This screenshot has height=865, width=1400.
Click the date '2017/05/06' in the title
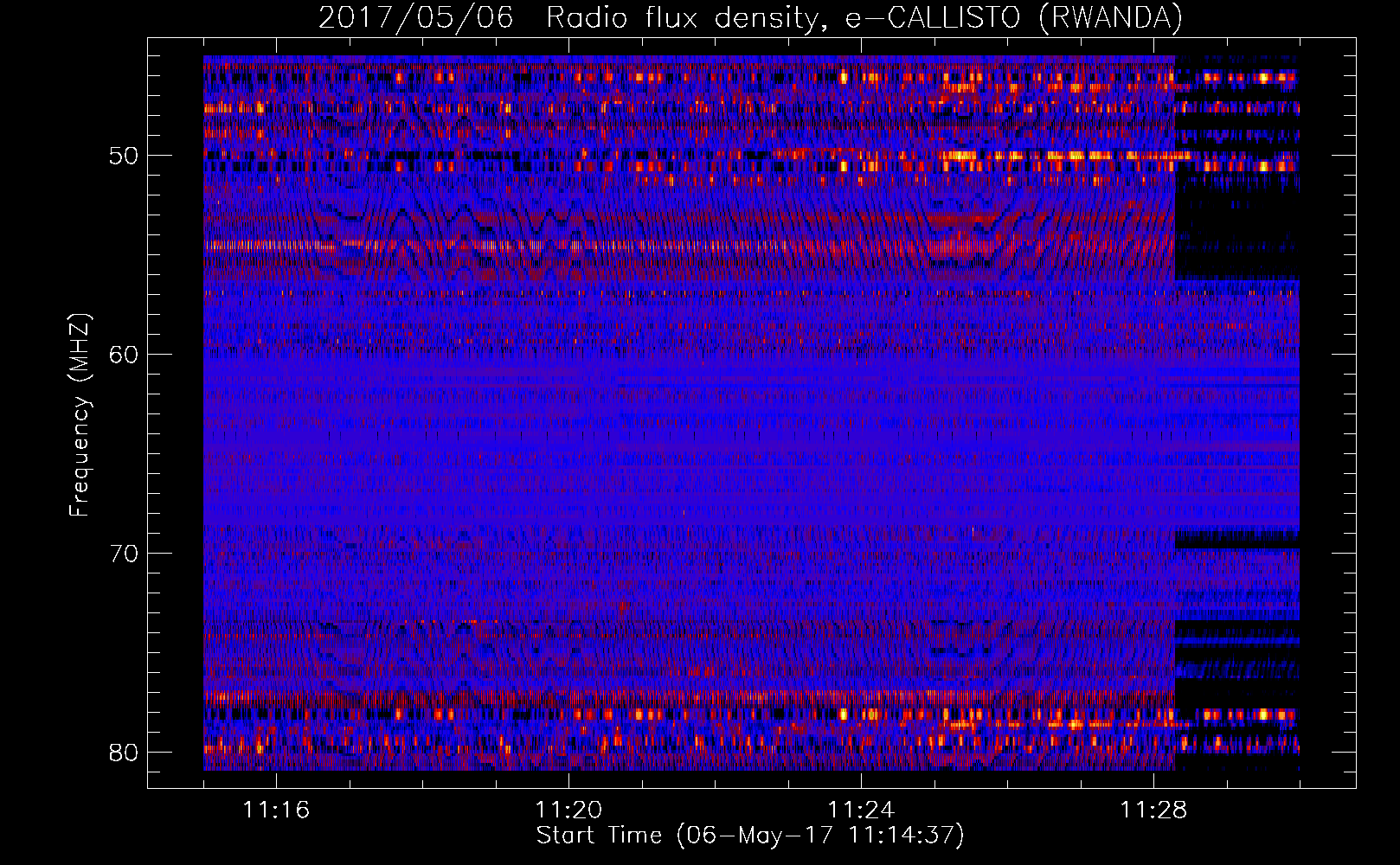[416, 17]
